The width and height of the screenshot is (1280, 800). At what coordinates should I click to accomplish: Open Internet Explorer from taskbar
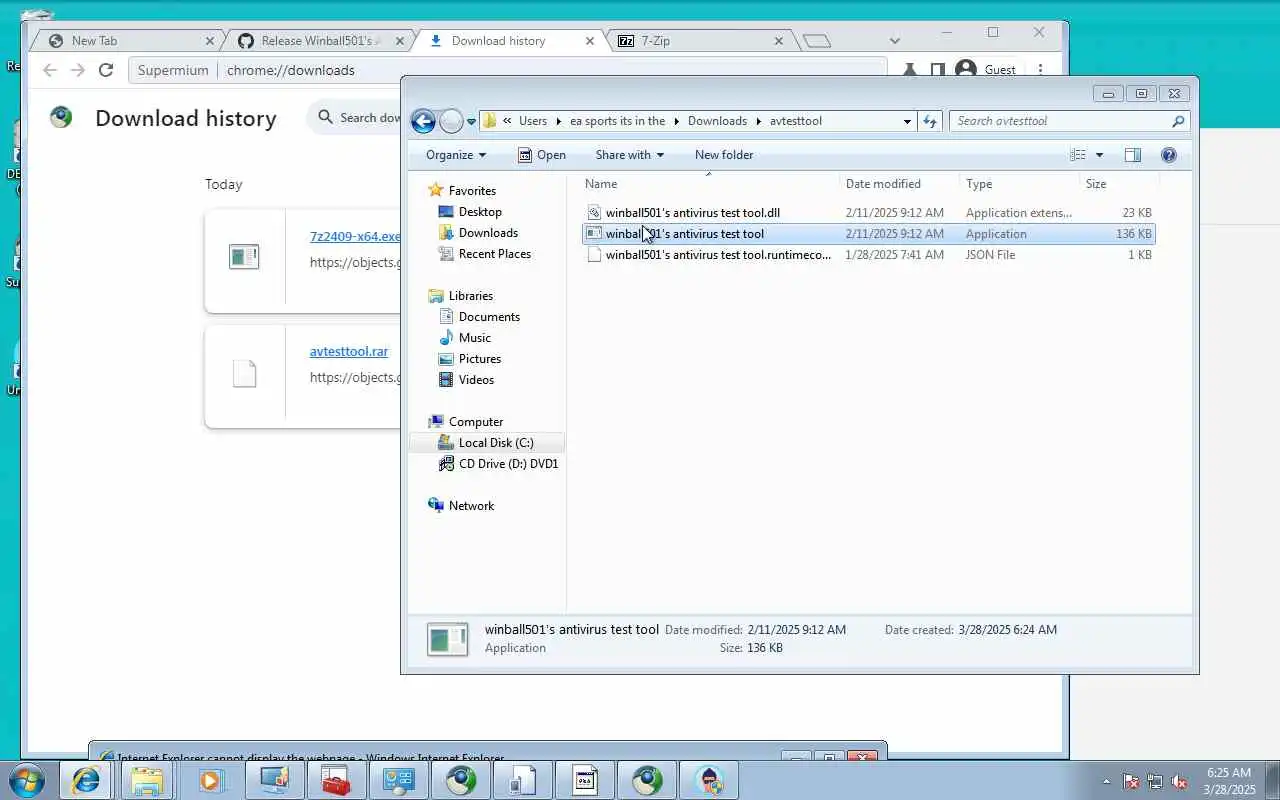point(86,780)
